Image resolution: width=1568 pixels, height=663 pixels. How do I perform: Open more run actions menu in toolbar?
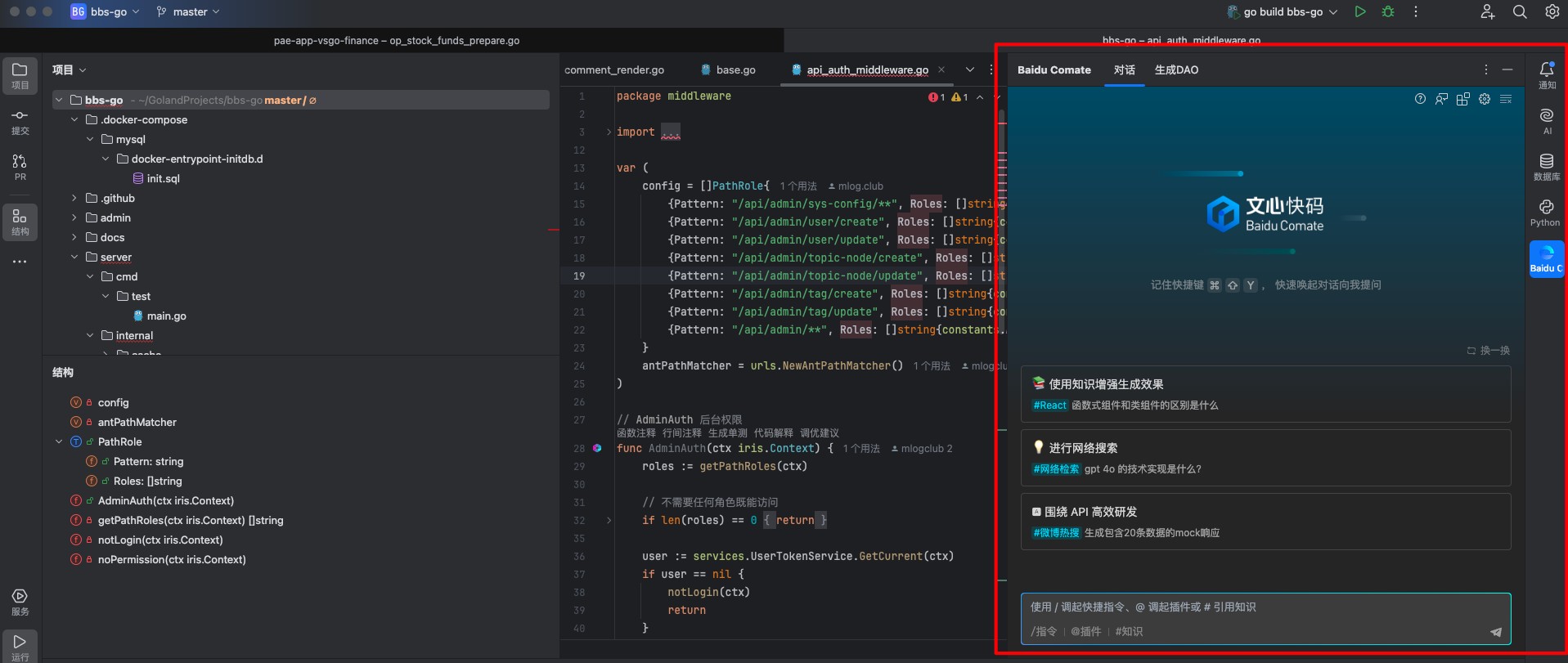coord(1416,11)
